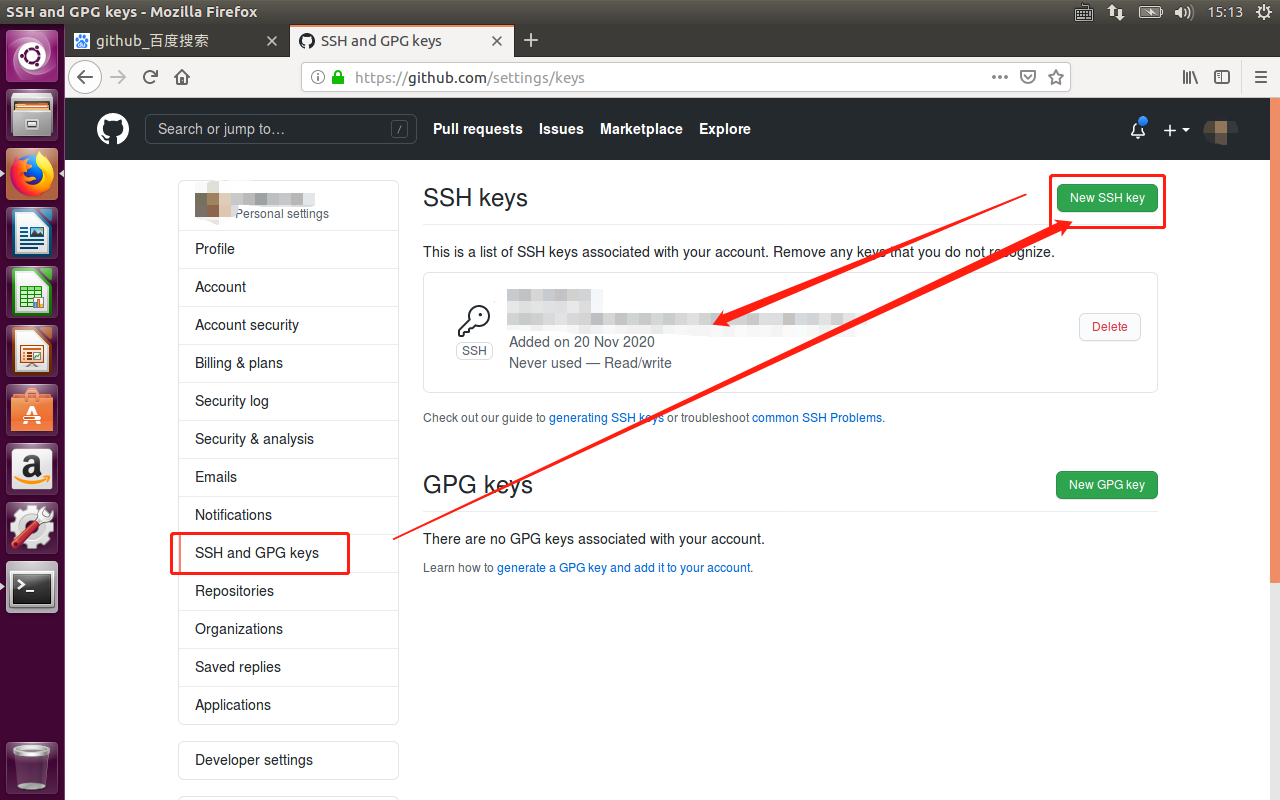The height and width of the screenshot is (800, 1280).
Task: Click the browser forward arrow
Action: click(118, 77)
